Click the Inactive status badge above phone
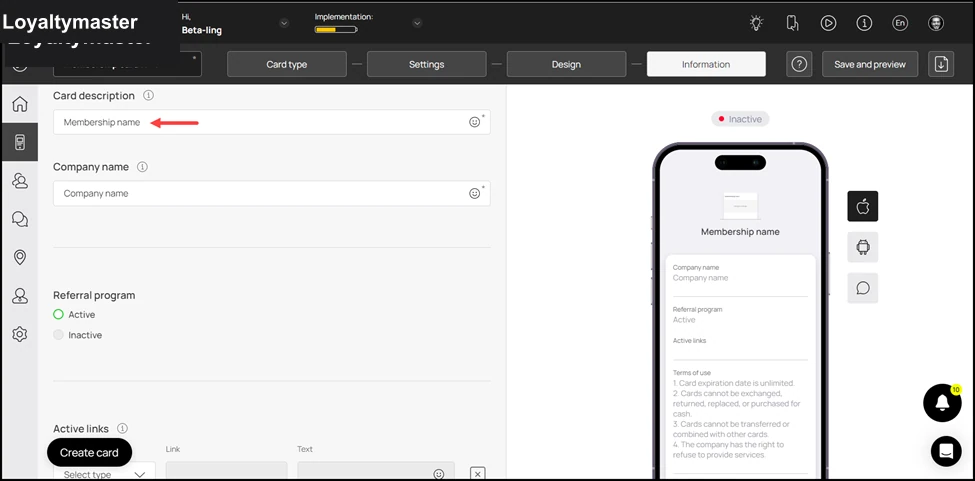The width and height of the screenshot is (975, 481). [x=740, y=119]
